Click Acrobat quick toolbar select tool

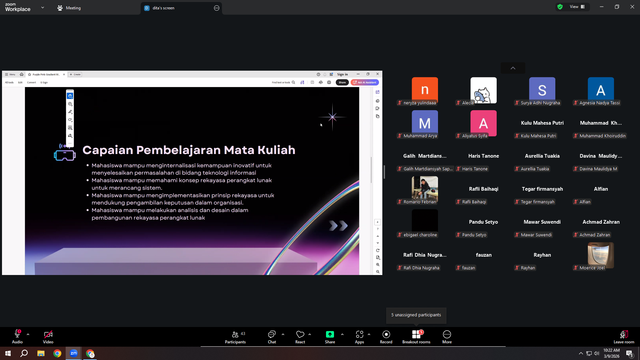tap(70, 96)
